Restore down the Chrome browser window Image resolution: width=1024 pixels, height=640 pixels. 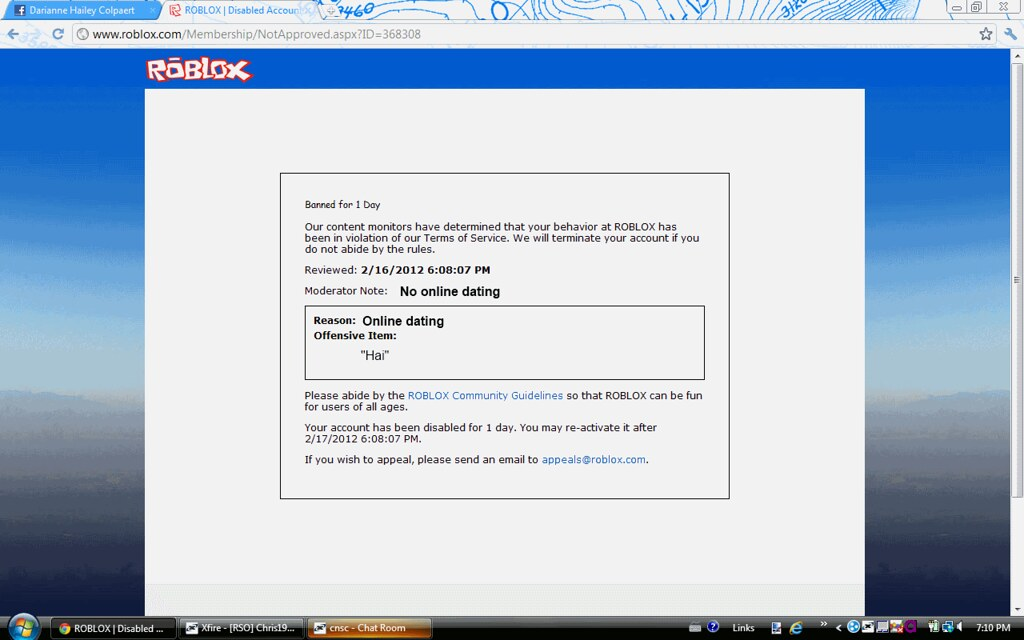976,7
